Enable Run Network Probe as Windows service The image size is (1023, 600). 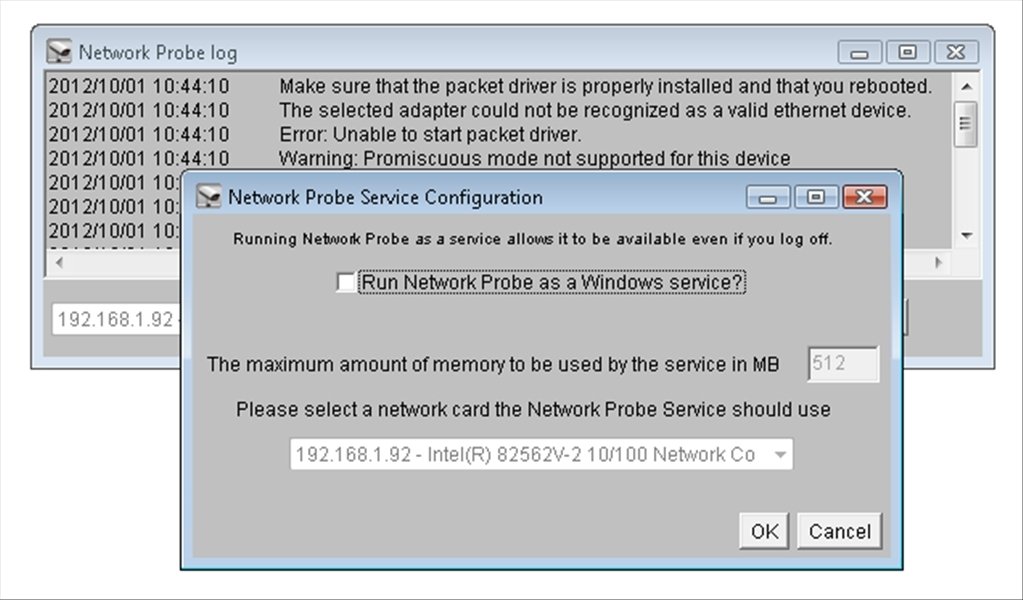[x=346, y=282]
